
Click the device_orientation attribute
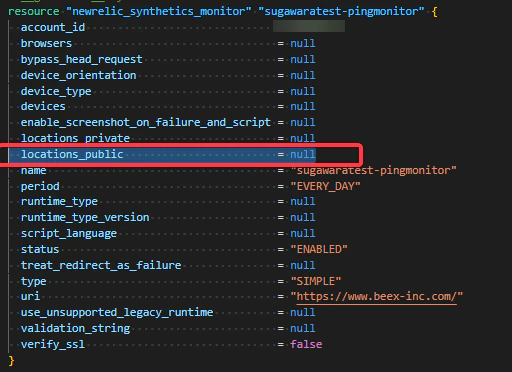(x=78, y=75)
